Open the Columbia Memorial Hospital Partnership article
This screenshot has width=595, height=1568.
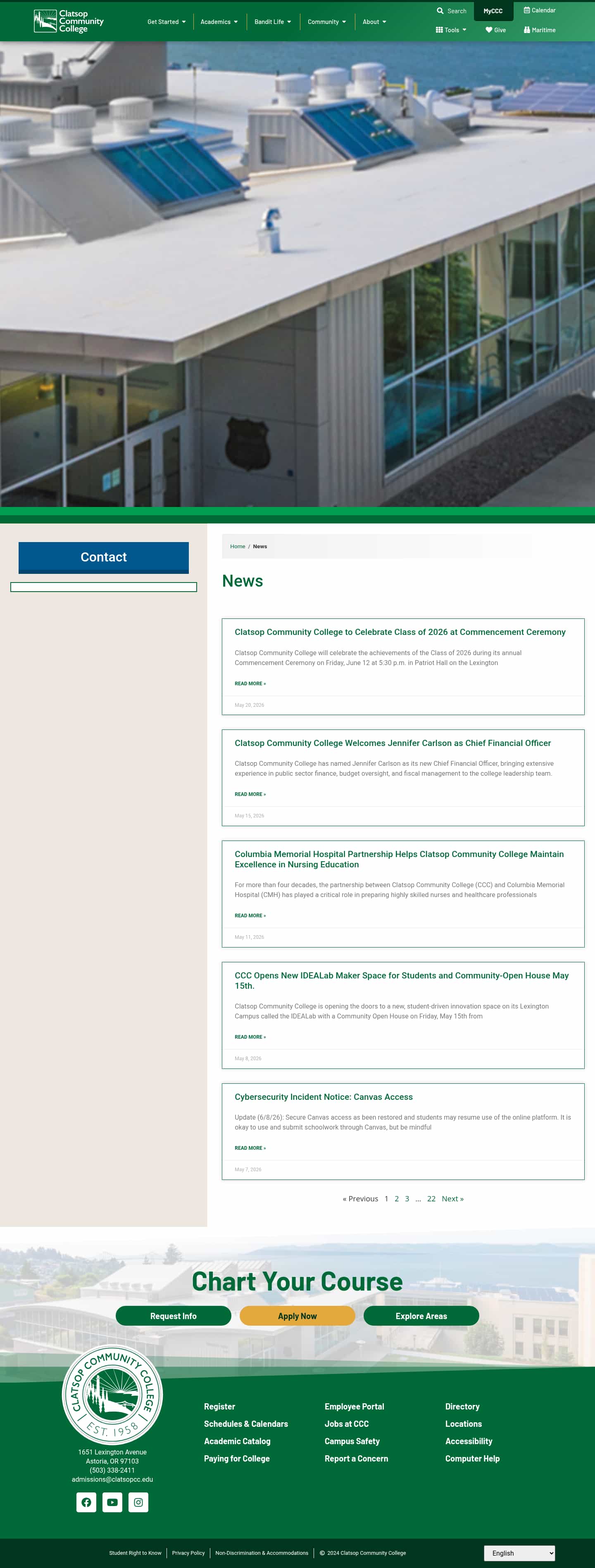pyautogui.click(x=399, y=860)
